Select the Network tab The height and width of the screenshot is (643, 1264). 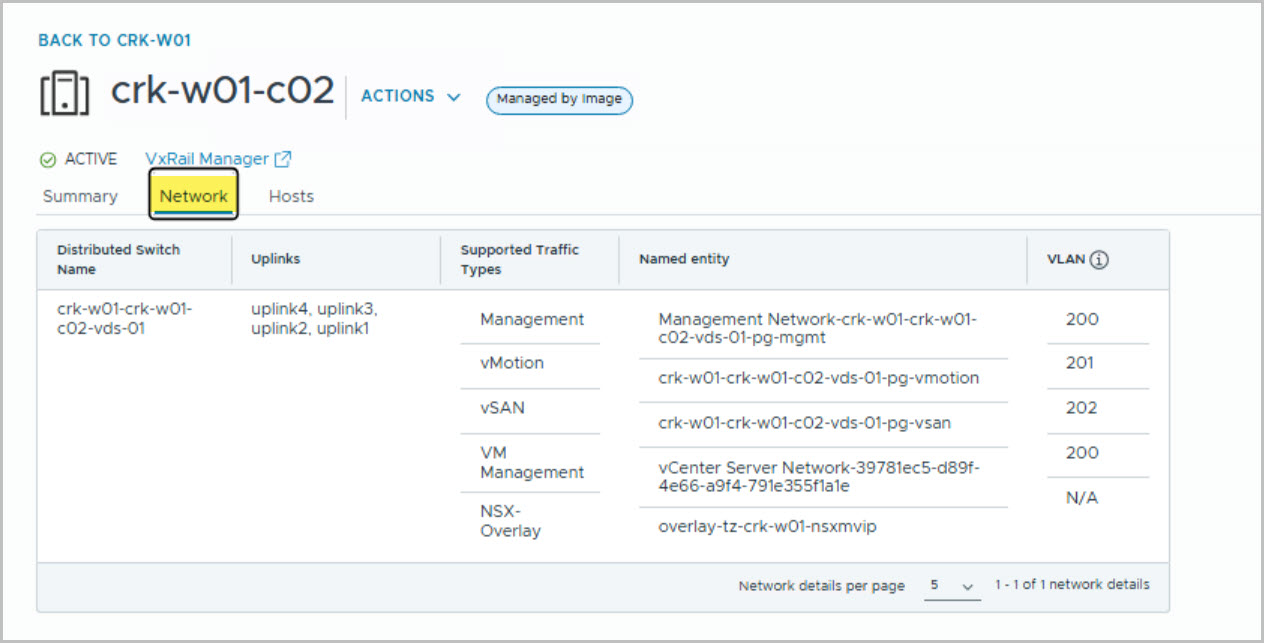[x=194, y=197]
